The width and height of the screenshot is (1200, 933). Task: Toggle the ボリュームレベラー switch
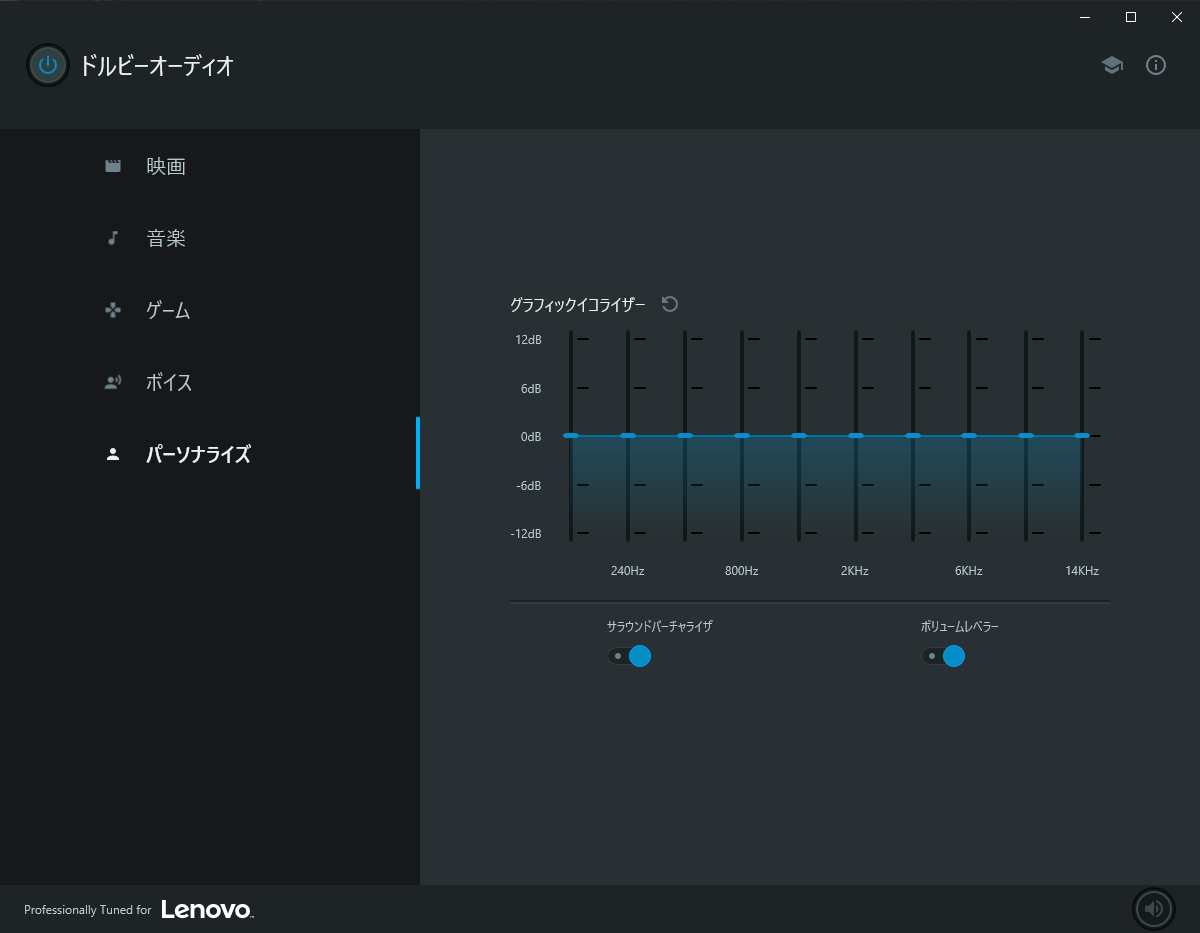click(x=943, y=656)
